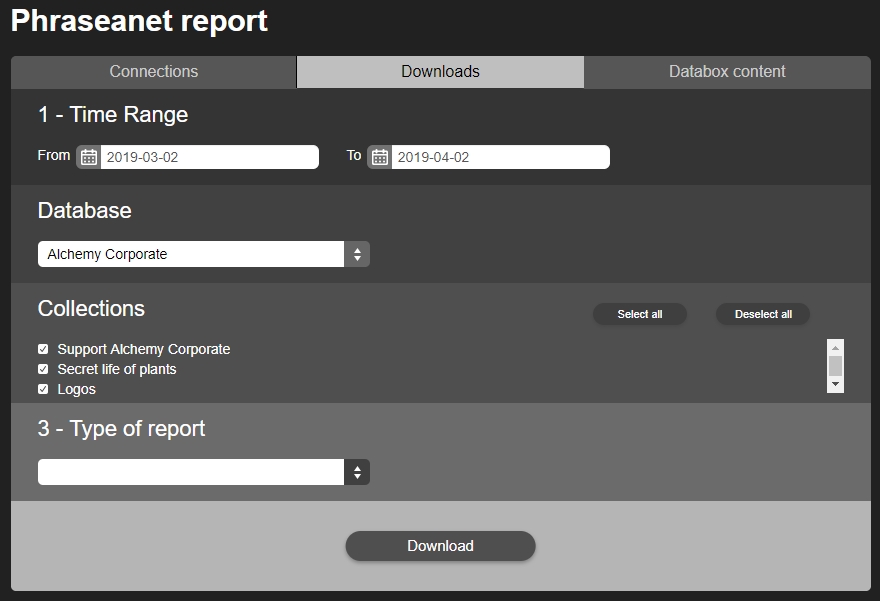Image resolution: width=880 pixels, height=601 pixels.
Task: Click the collections list scroll up arrow
Action: [835, 347]
